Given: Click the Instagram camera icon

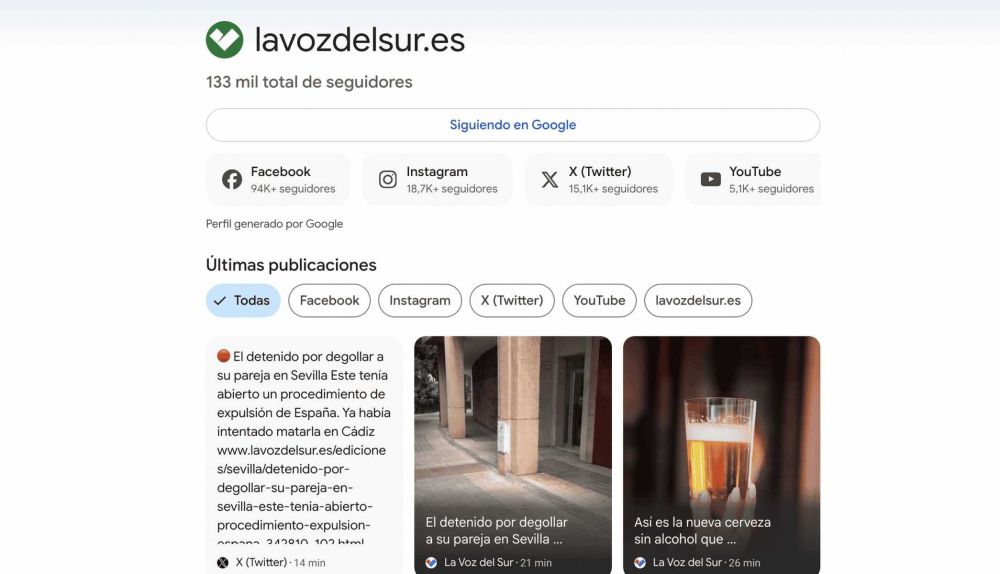Looking at the screenshot, I should (388, 179).
